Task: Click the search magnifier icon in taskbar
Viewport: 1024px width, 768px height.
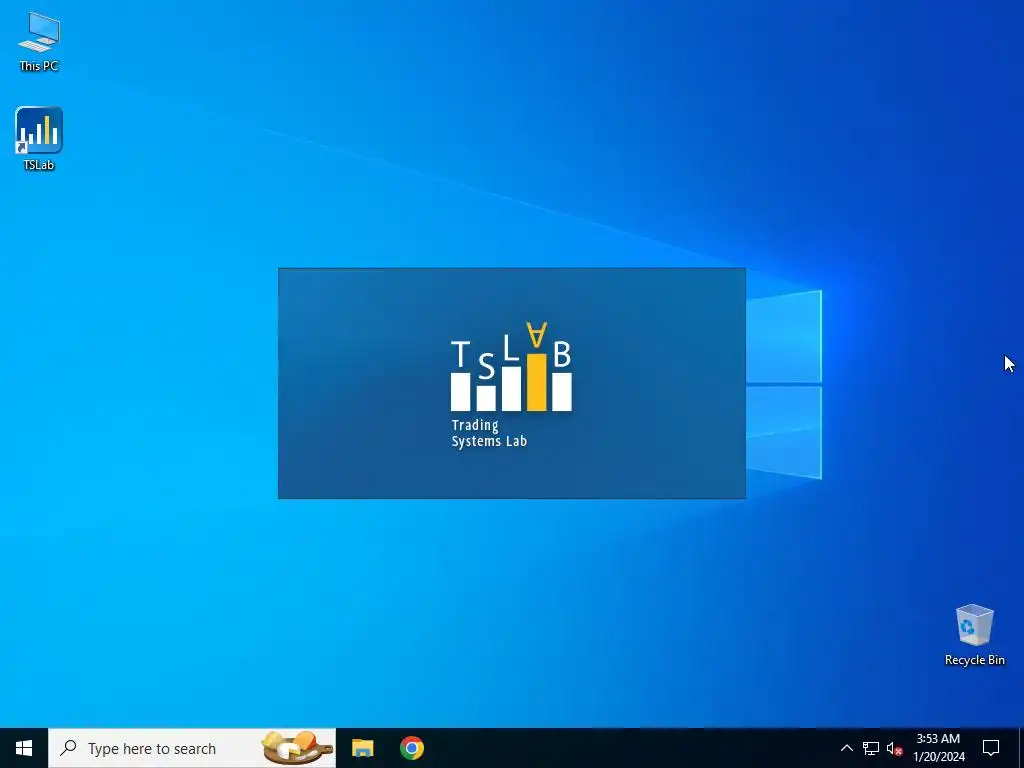Action: pos(68,748)
